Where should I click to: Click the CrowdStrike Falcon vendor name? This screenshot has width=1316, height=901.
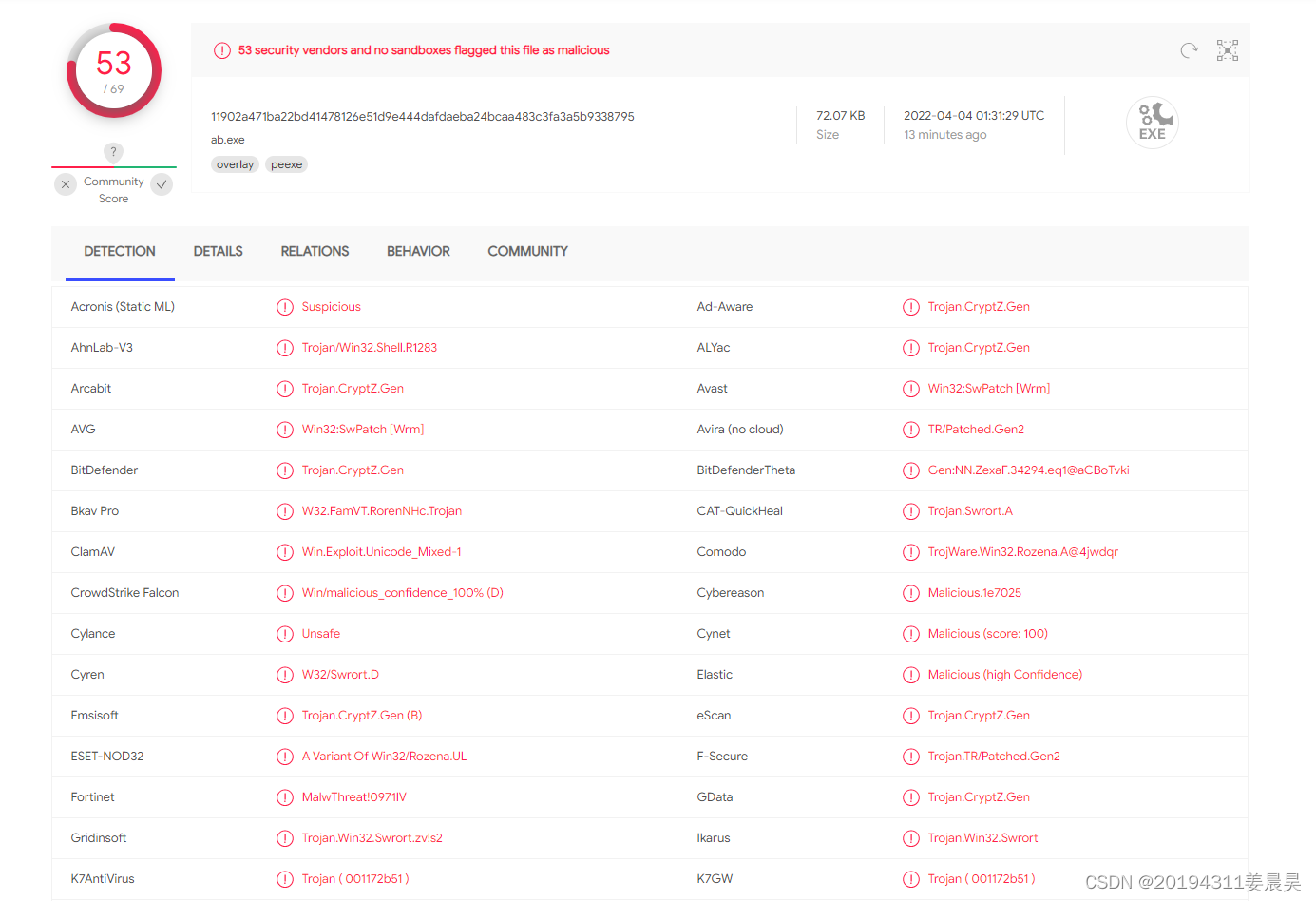(x=124, y=593)
